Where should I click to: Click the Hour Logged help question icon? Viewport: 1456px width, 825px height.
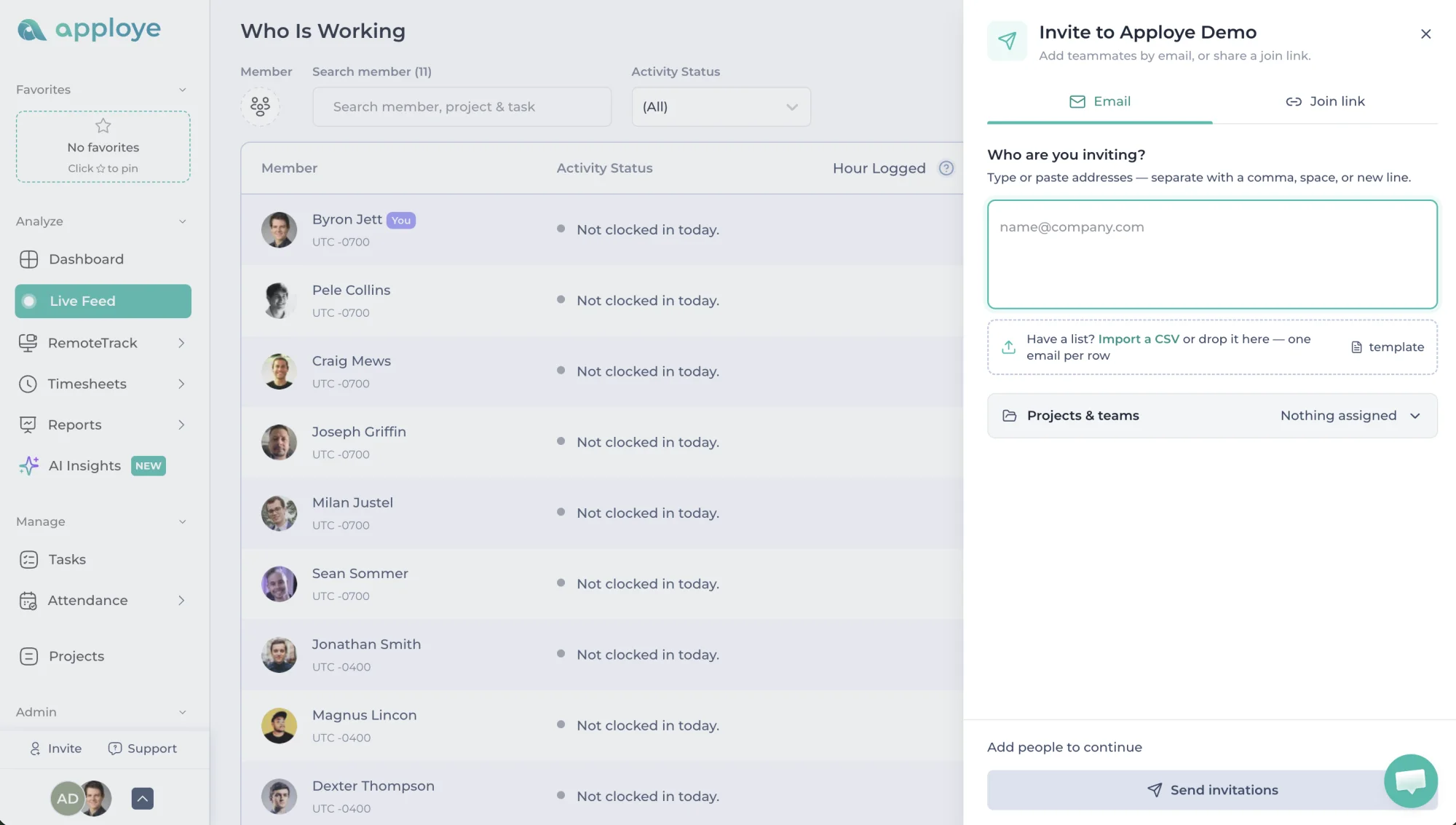pos(946,168)
